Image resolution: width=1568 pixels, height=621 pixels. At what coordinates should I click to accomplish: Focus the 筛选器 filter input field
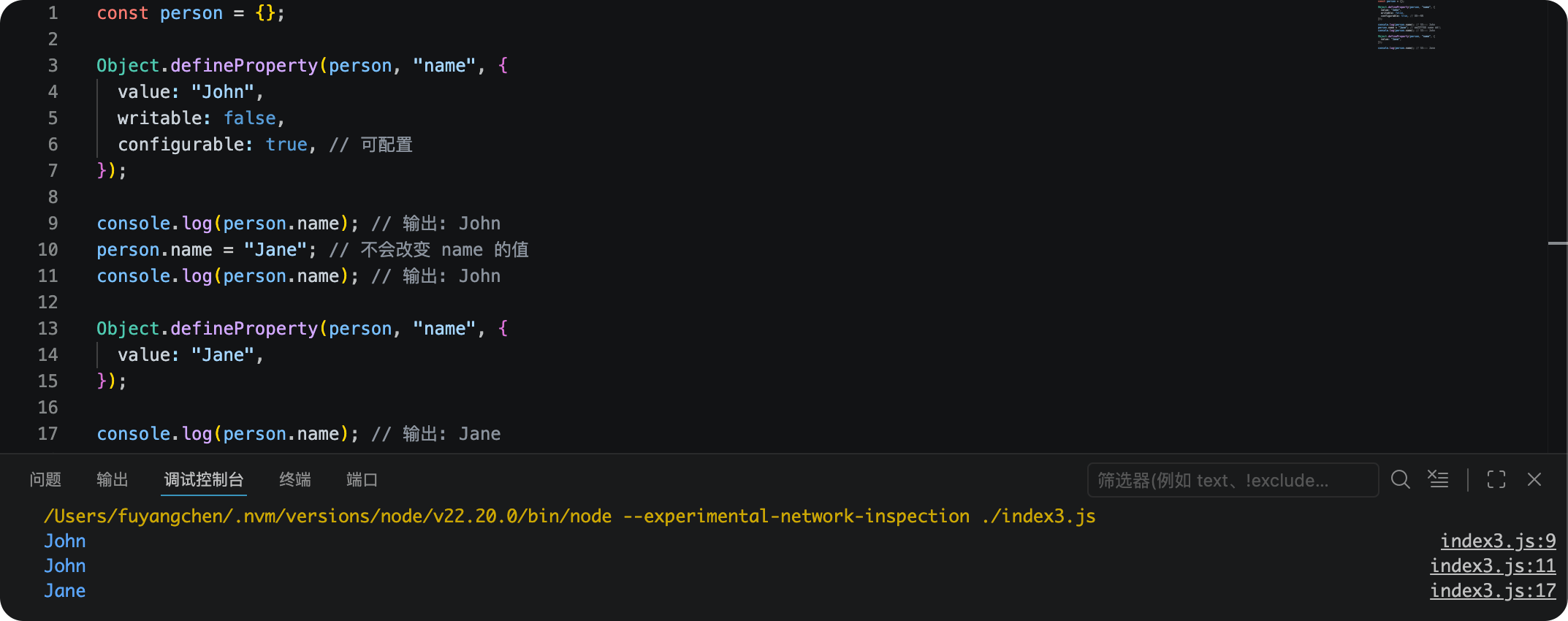tap(1233, 480)
